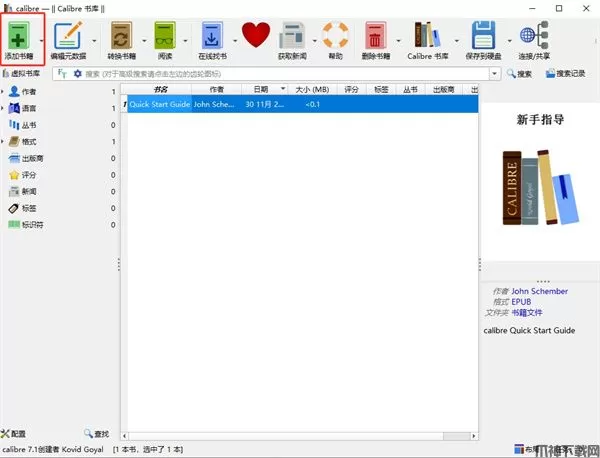Click Connect/share (连接/共享) globe icon
The height and width of the screenshot is (458, 600).
[534, 35]
